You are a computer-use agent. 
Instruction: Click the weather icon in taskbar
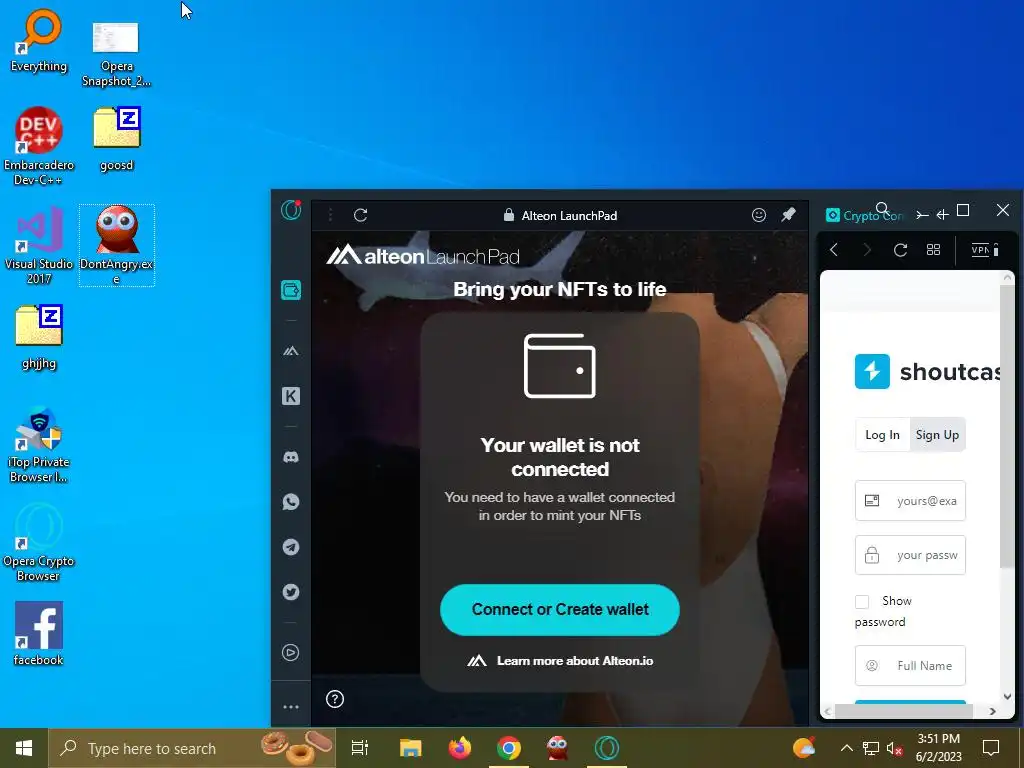[804, 748]
